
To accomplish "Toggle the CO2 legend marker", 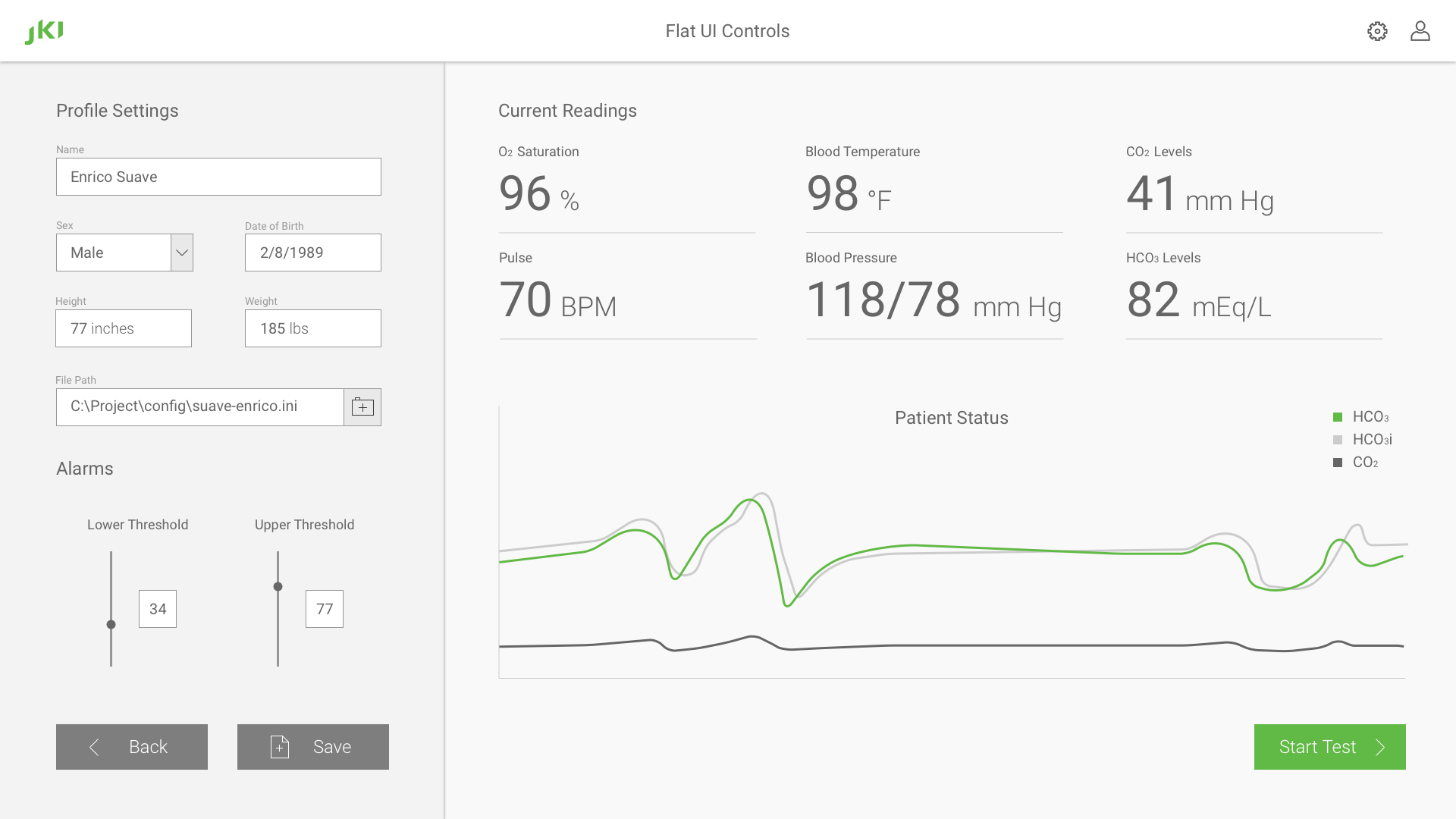I will click(x=1337, y=462).
